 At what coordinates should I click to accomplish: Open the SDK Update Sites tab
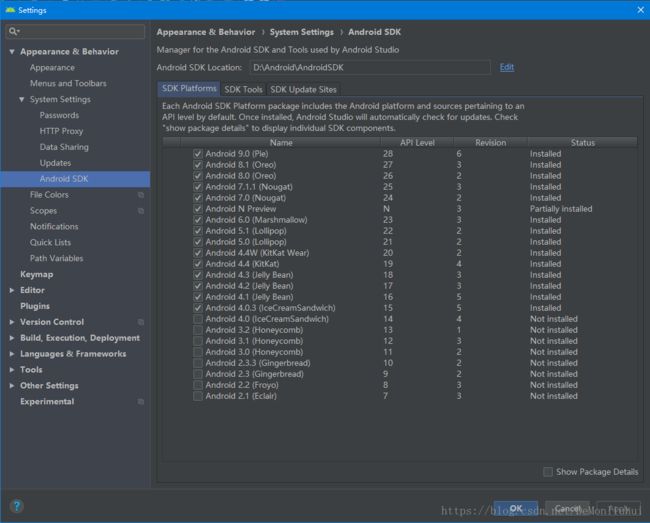(x=303, y=90)
